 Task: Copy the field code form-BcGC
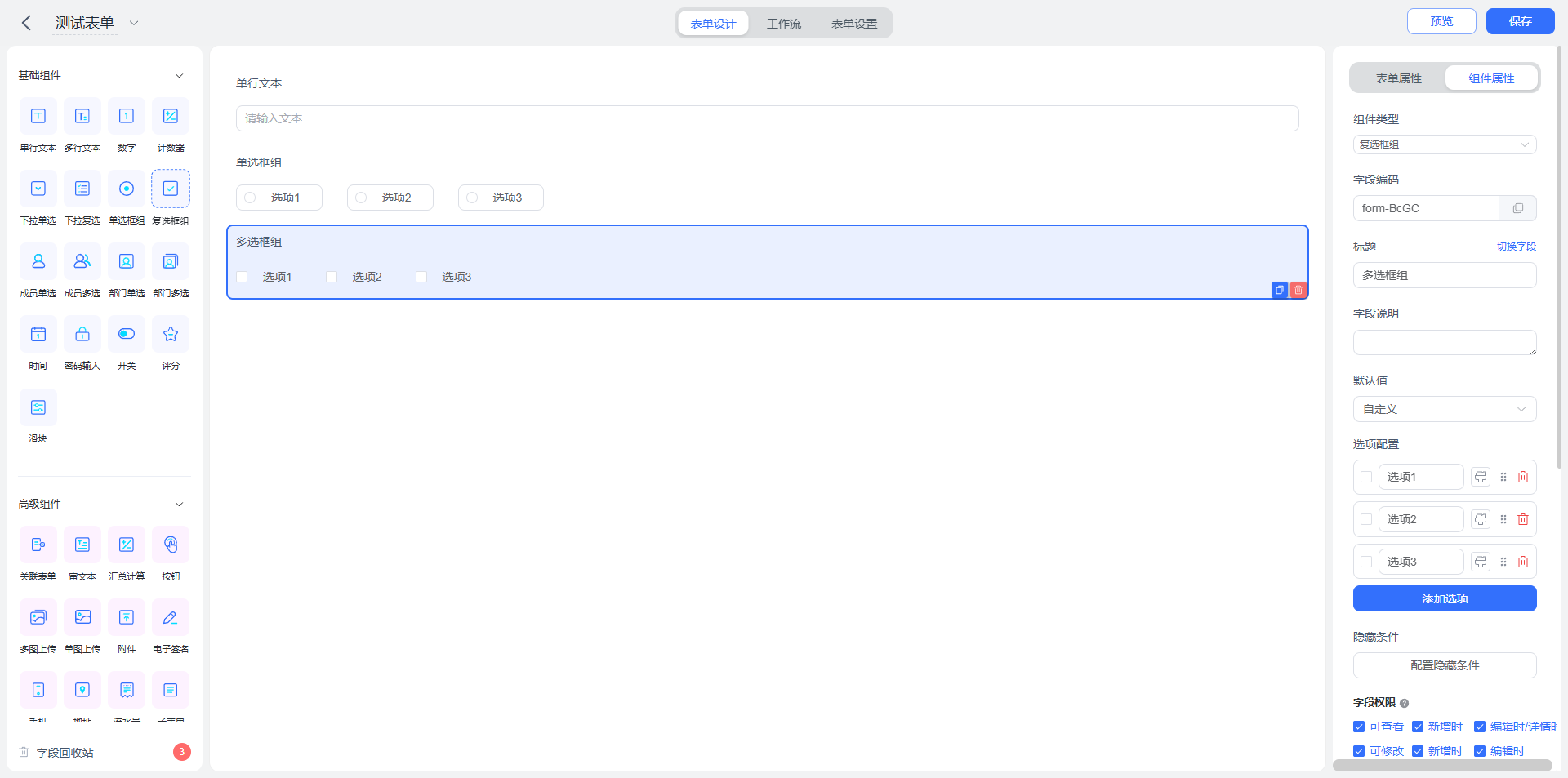pos(1517,208)
